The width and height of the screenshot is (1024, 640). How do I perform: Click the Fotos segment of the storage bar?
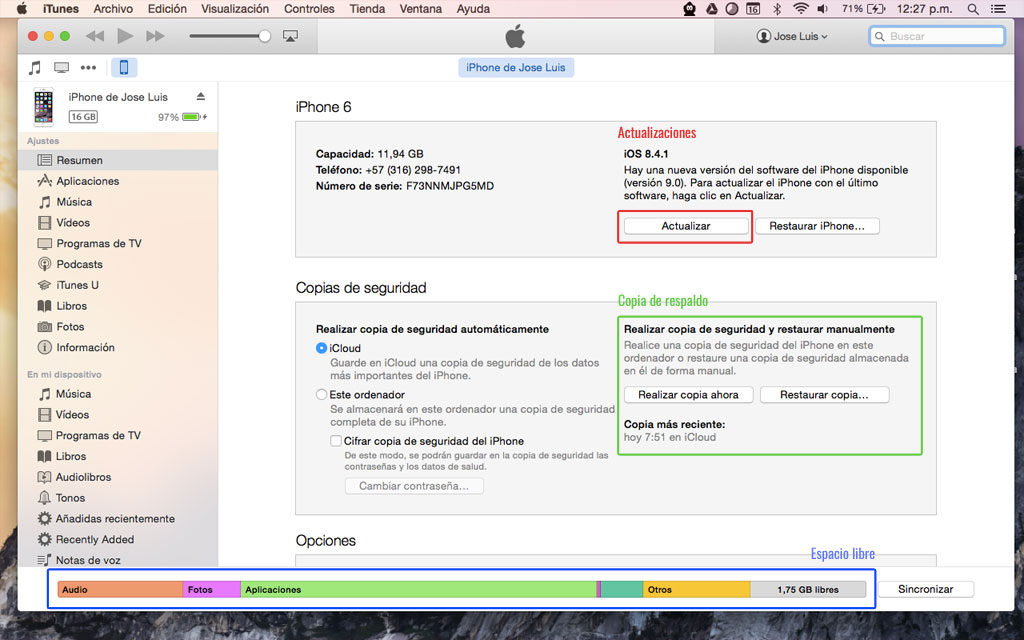pyautogui.click(x=212, y=590)
